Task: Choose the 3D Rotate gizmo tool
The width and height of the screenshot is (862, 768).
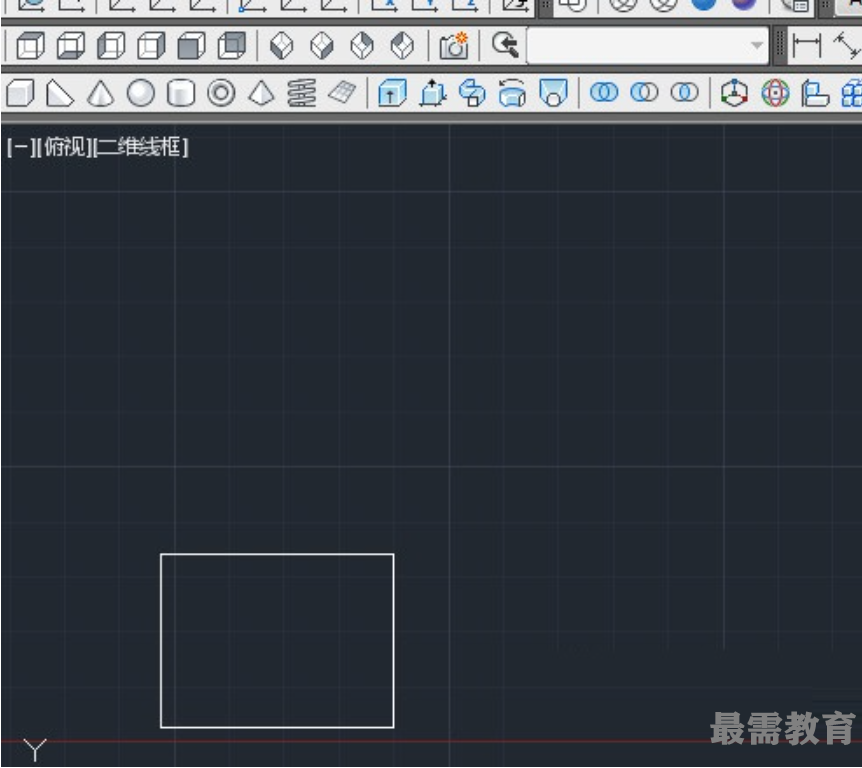Action: (775, 93)
